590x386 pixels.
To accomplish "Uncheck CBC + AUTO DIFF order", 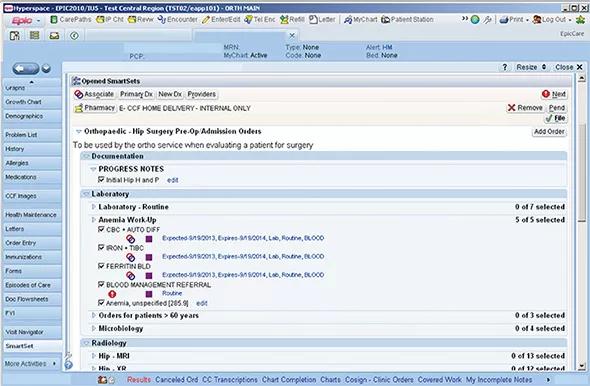I will click(101, 229).
